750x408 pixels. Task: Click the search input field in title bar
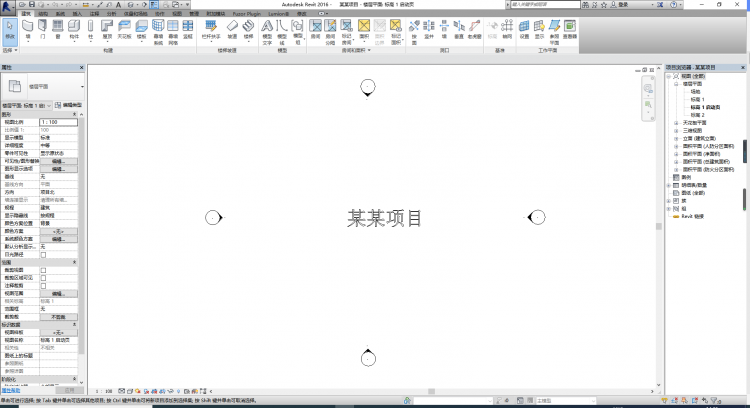point(545,4)
